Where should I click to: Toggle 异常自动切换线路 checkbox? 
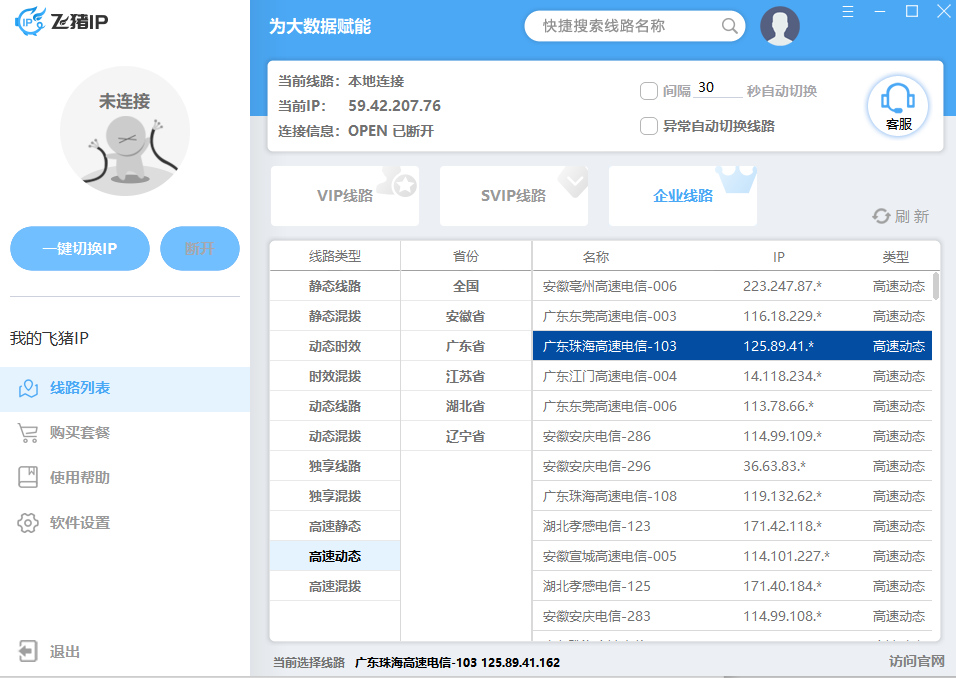click(x=648, y=126)
